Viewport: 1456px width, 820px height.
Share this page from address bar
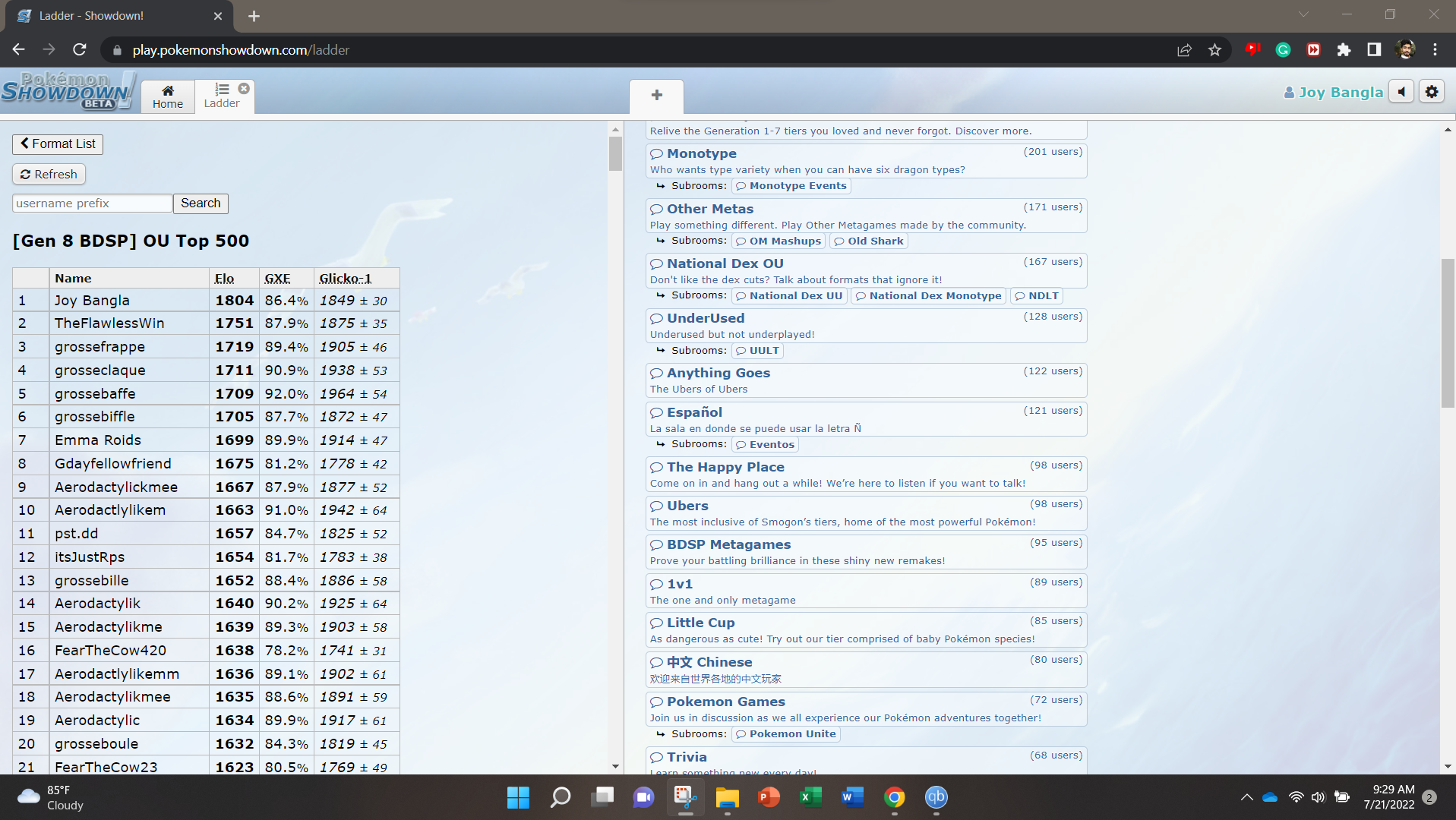pyautogui.click(x=1184, y=50)
